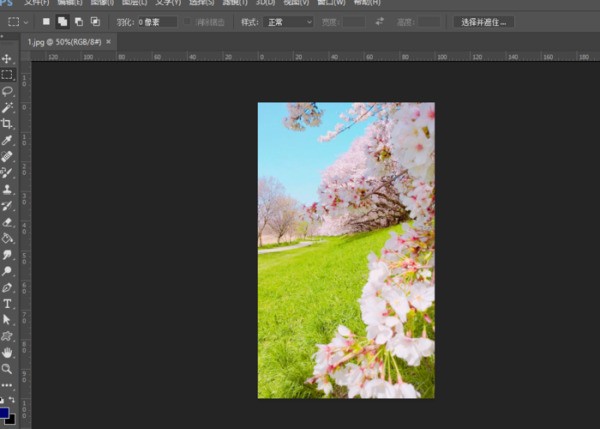Viewport: 600px width, 429px height.
Task: Open the 图层(L) menu
Action: point(134,3)
